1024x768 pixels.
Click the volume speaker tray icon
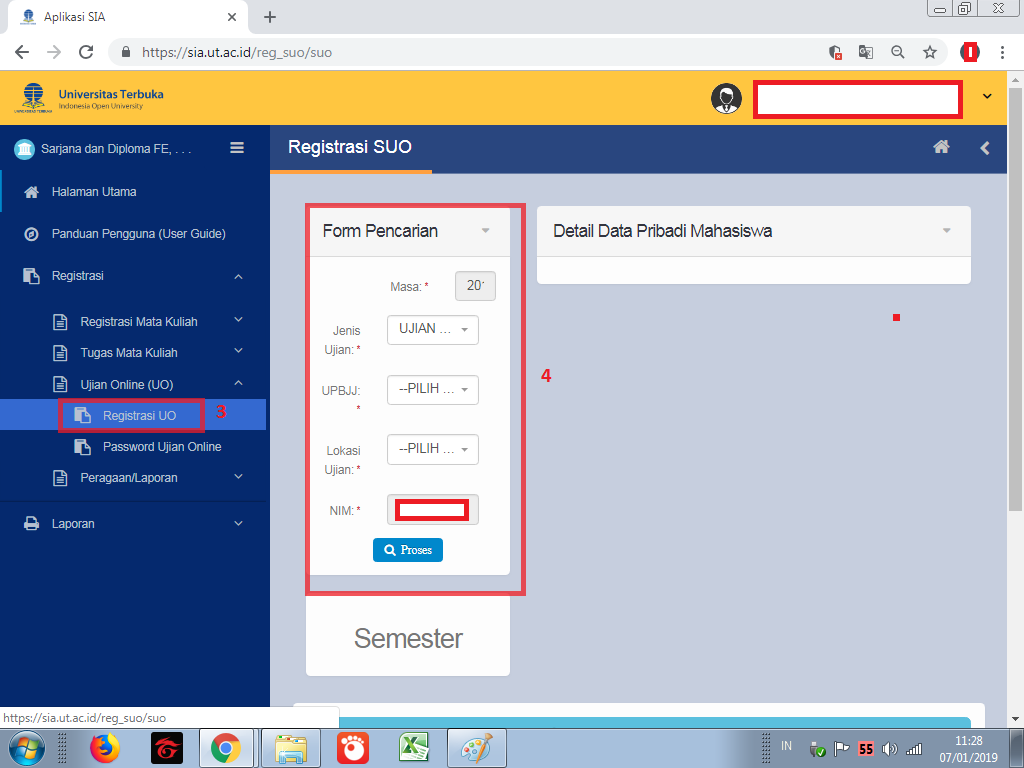tap(889, 749)
